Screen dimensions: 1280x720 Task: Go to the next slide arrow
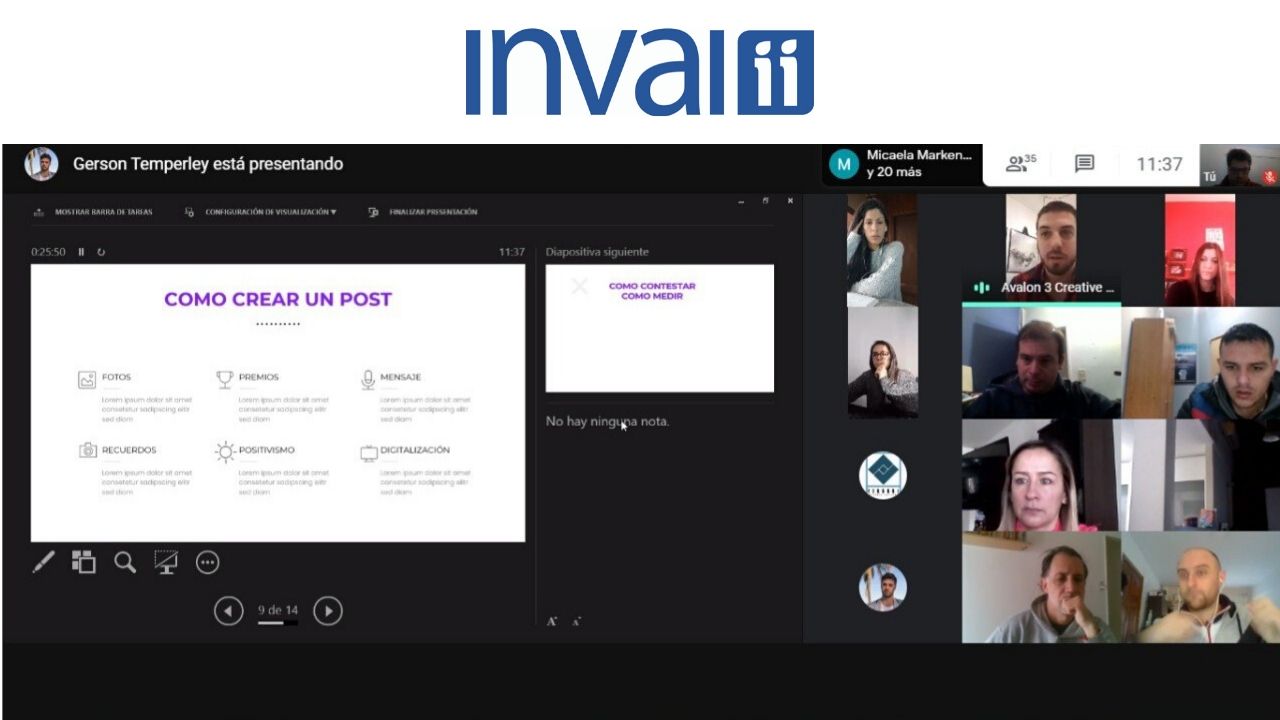(x=328, y=610)
